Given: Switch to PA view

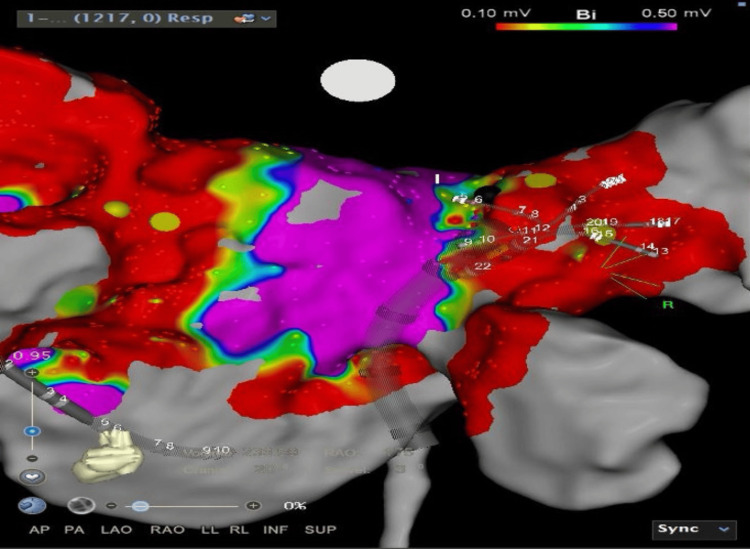Looking at the screenshot, I should tap(75, 530).
